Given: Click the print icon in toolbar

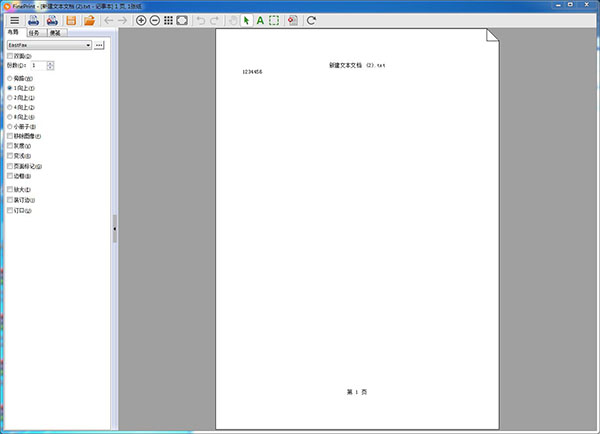Looking at the screenshot, I should tap(33, 20).
